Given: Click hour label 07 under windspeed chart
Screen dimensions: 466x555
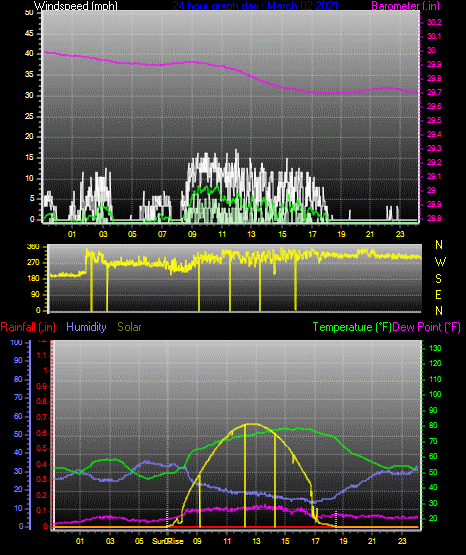Looking at the screenshot, I should [162, 234].
